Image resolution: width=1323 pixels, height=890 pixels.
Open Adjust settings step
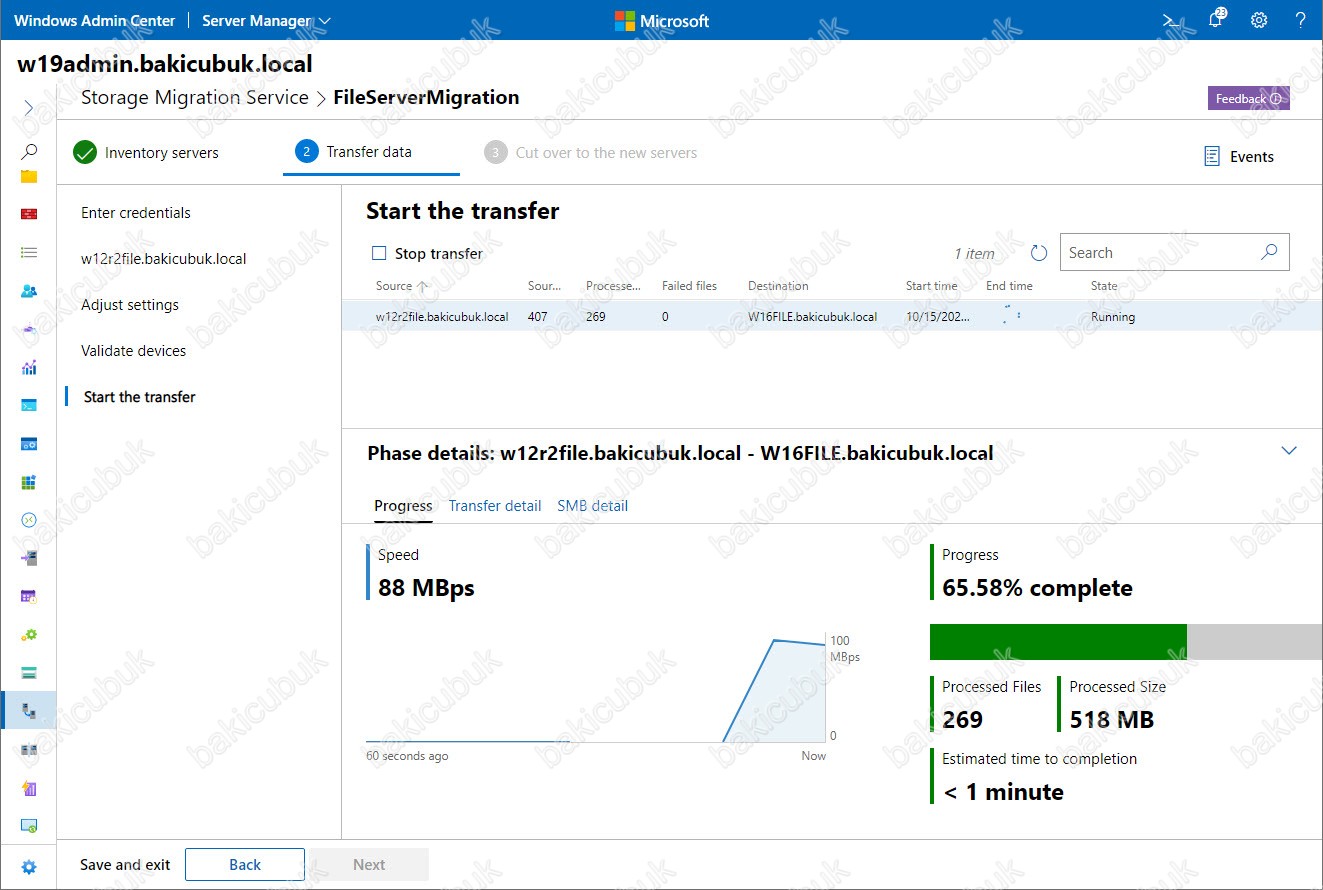click(130, 305)
